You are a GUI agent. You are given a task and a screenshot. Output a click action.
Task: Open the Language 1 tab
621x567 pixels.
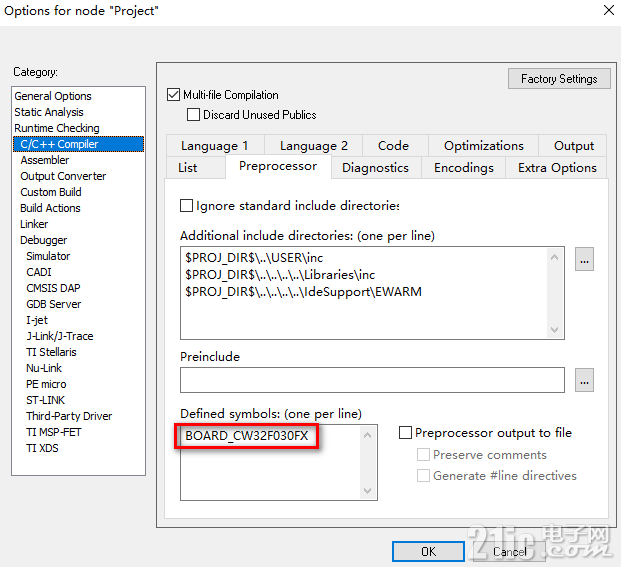pyautogui.click(x=215, y=146)
